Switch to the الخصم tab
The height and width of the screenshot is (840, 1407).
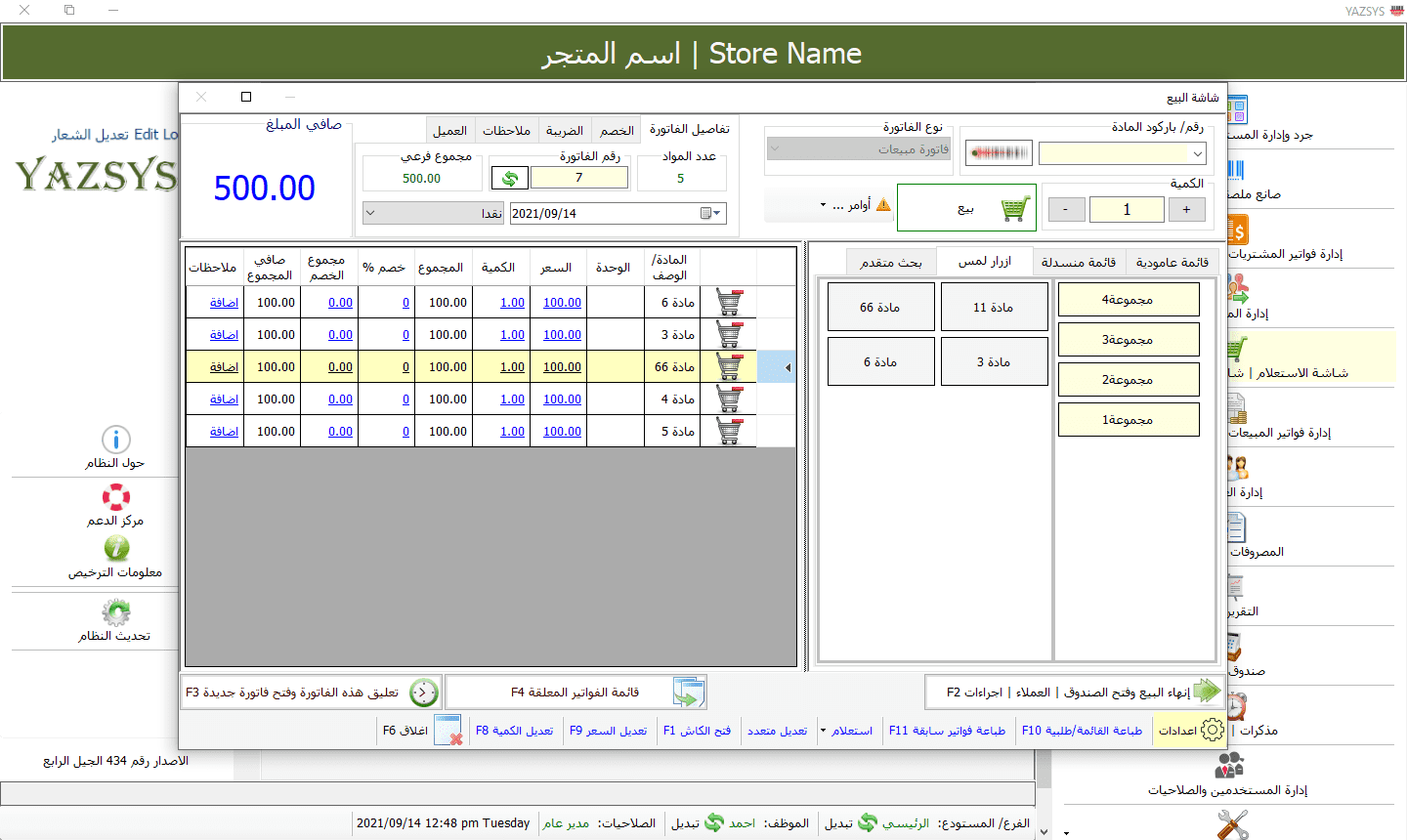pyautogui.click(x=617, y=130)
